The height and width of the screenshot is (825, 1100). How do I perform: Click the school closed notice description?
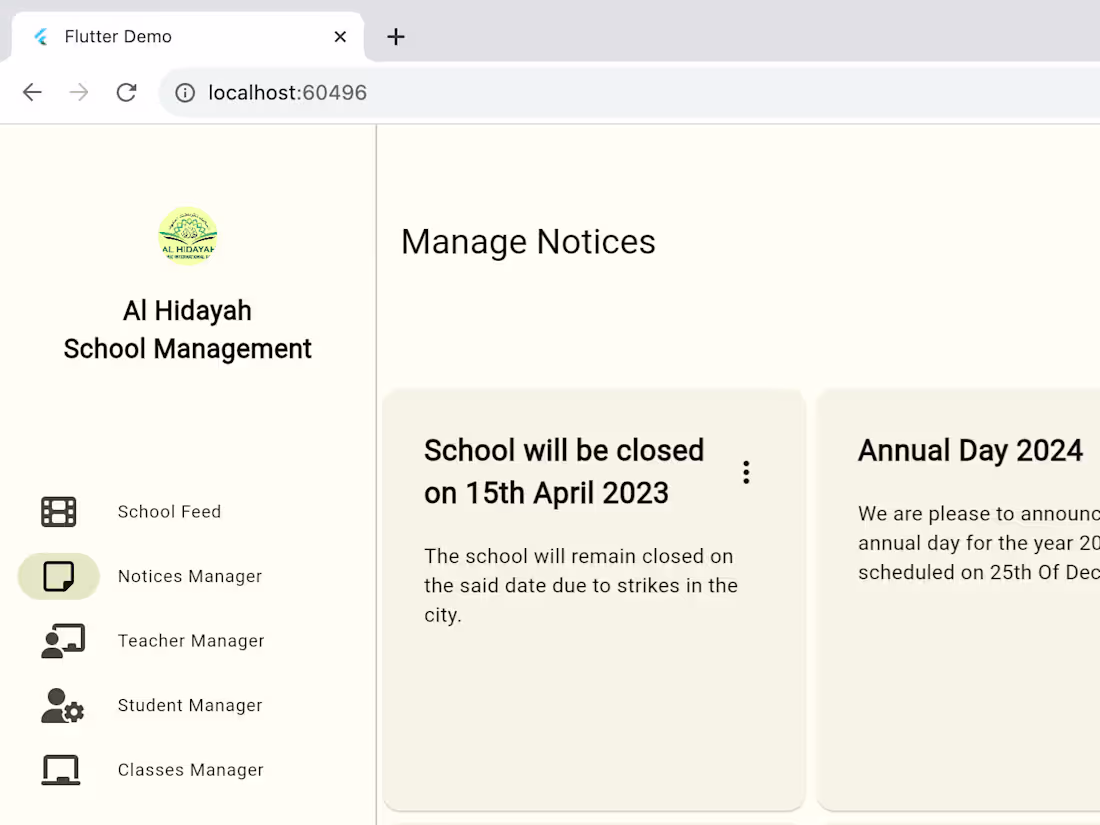point(581,585)
